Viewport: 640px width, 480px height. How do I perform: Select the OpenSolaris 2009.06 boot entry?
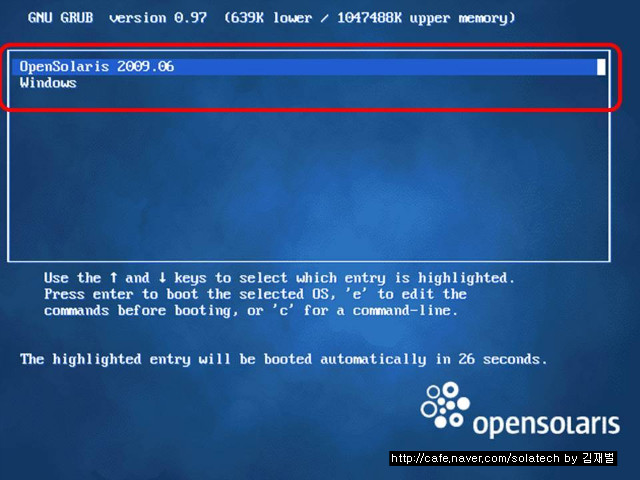point(309,67)
